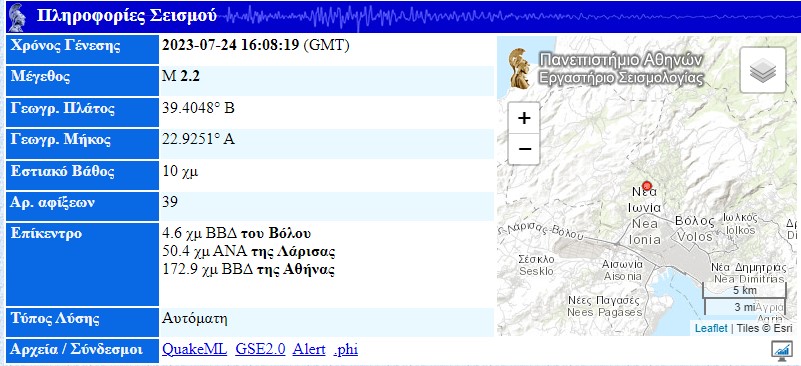
Task: Click the Sesklo place label on map
Action: pos(536,265)
